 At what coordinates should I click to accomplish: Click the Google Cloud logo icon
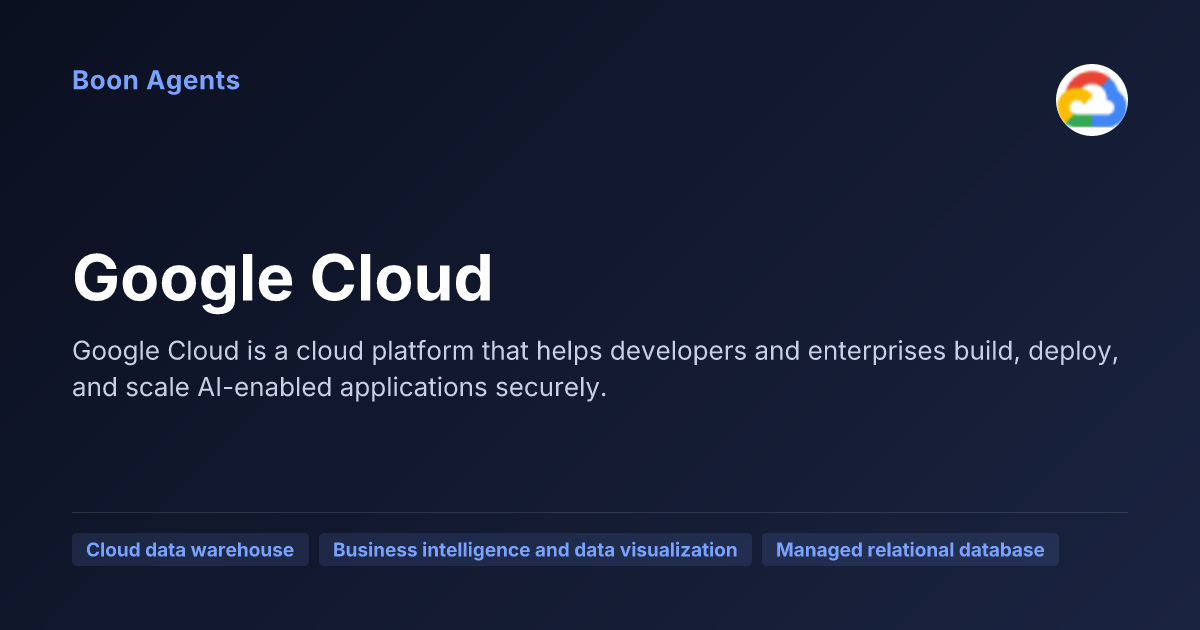pyautogui.click(x=1092, y=100)
